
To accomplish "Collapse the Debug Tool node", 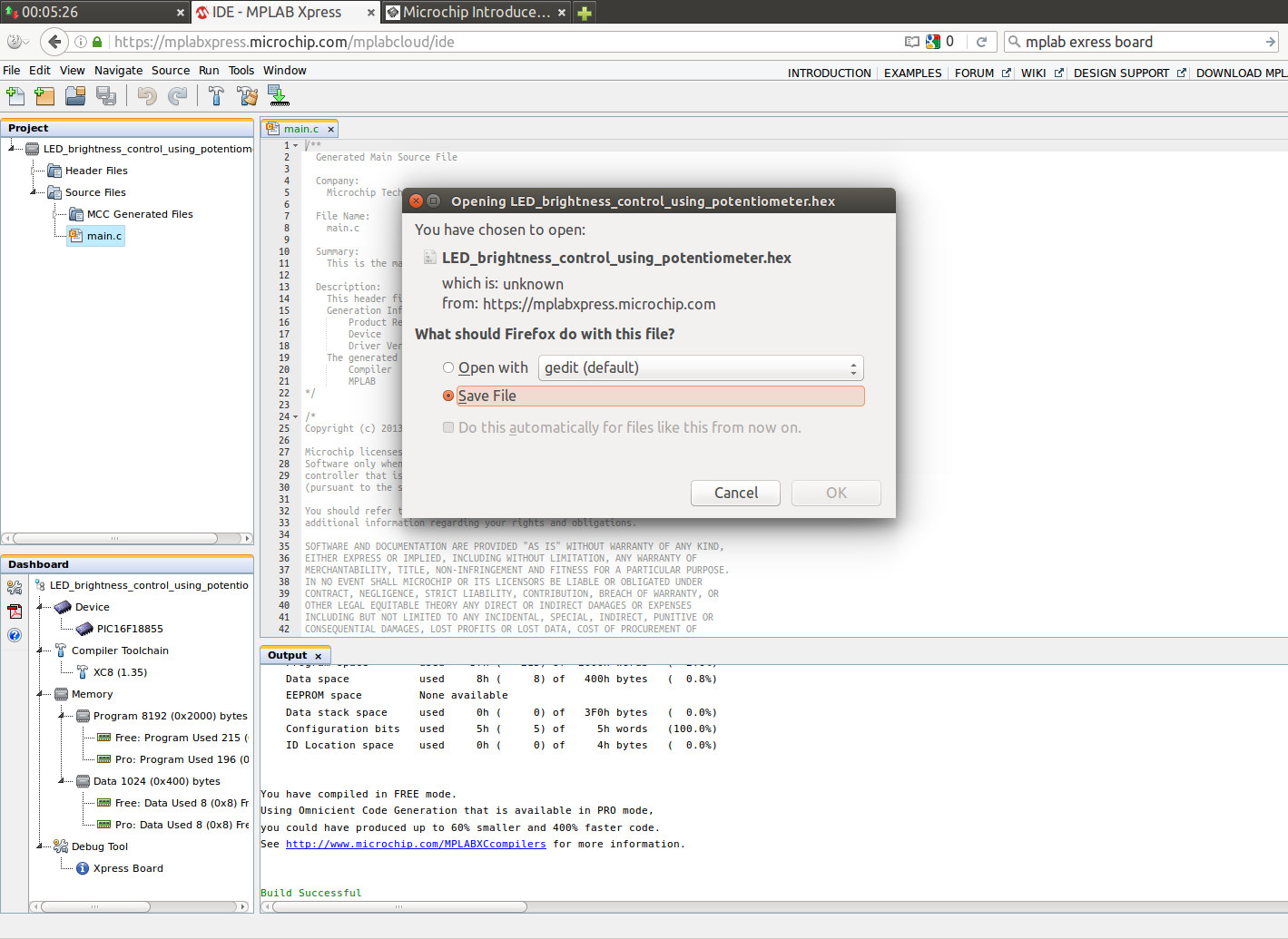I will pos(41,846).
